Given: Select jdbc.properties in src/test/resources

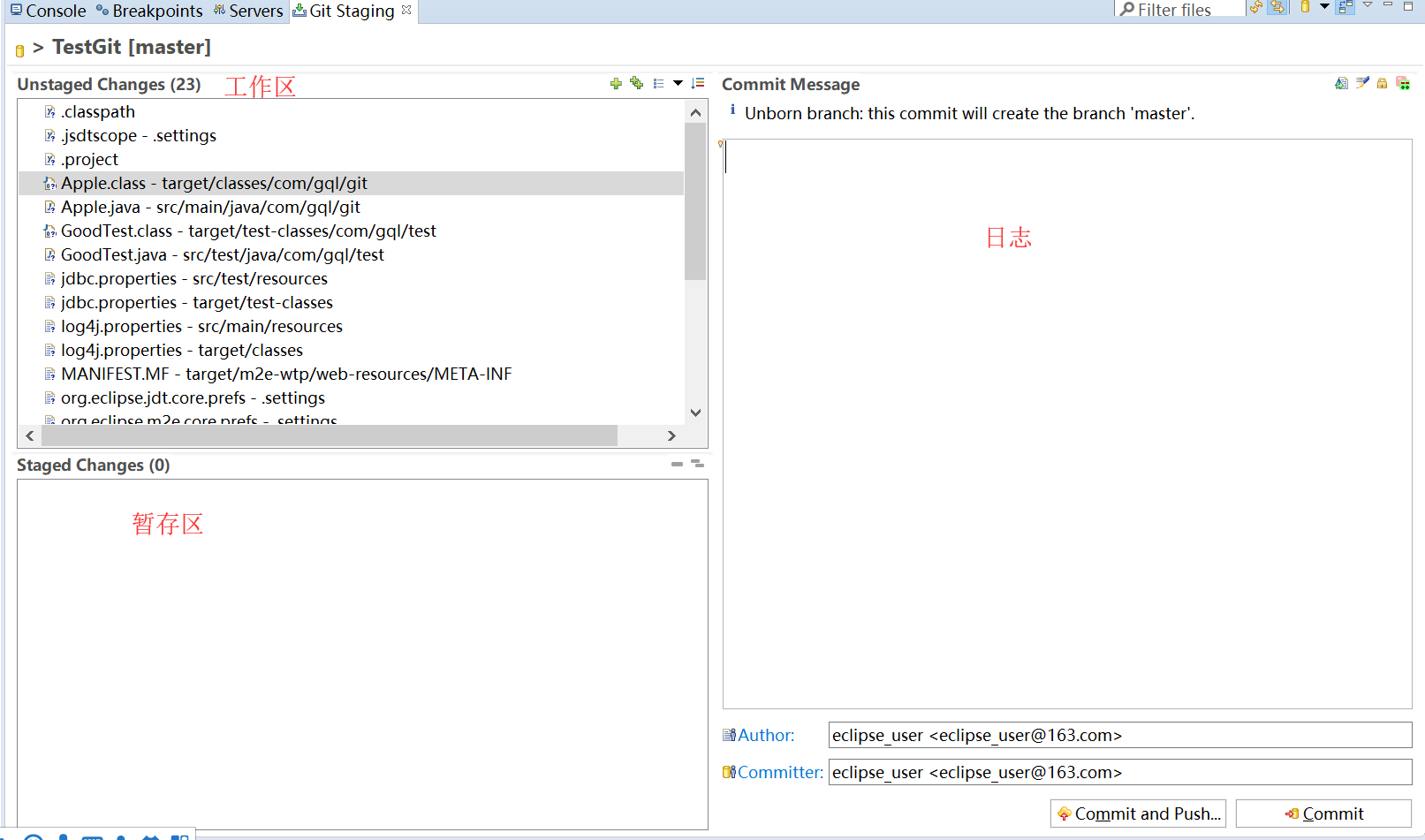Looking at the screenshot, I should [193, 278].
